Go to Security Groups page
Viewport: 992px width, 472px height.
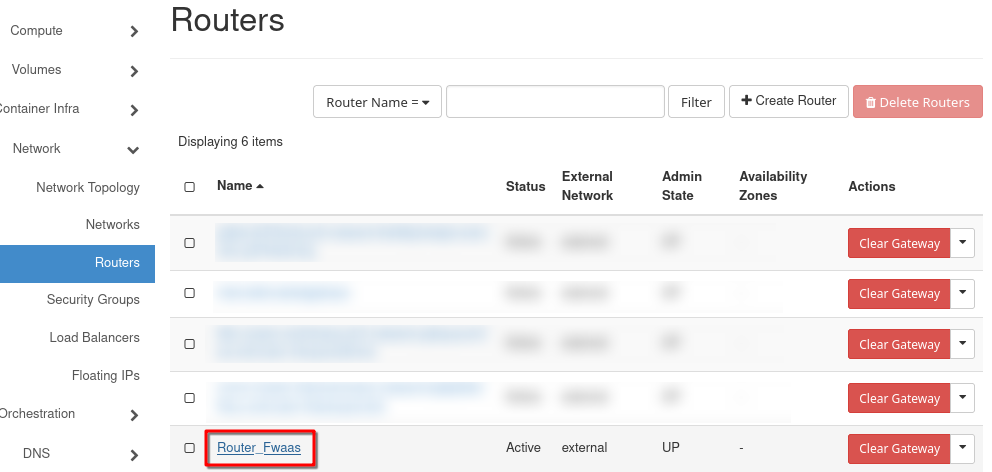click(x=93, y=300)
